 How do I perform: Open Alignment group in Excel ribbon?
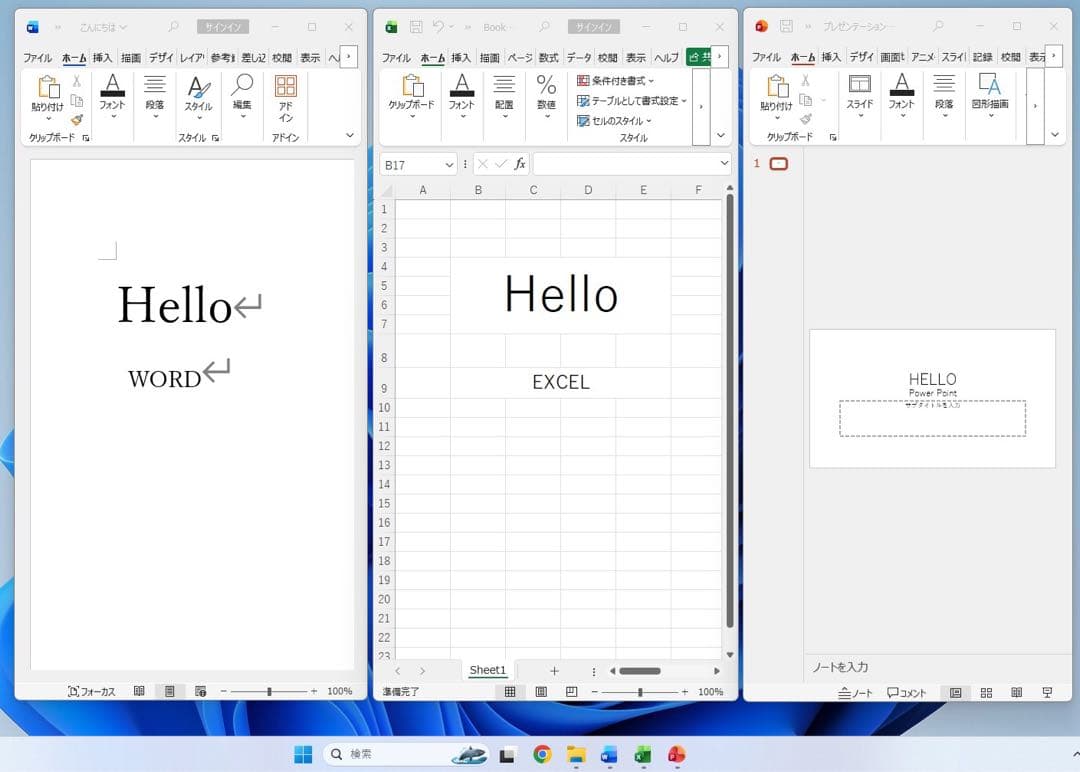click(504, 96)
